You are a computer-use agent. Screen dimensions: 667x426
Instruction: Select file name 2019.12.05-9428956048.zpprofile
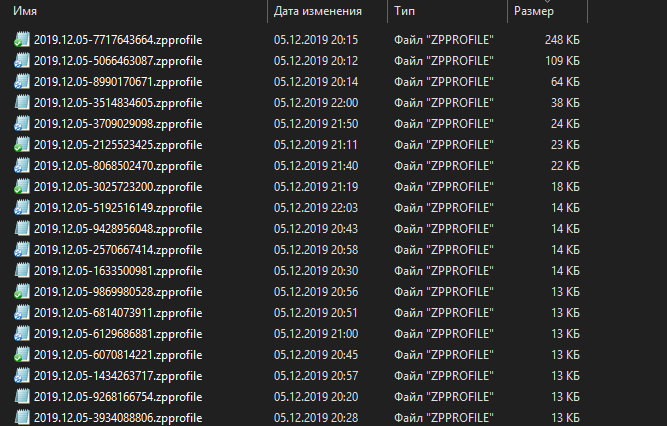click(x=118, y=229)
